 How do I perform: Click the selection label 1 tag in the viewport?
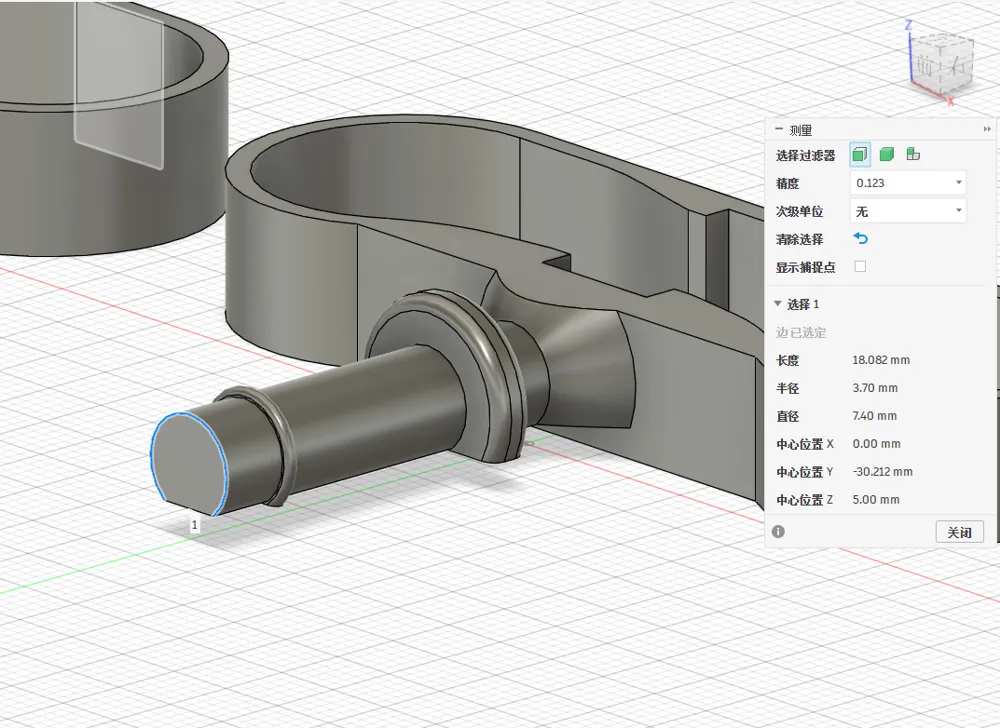tap(195, 525)
